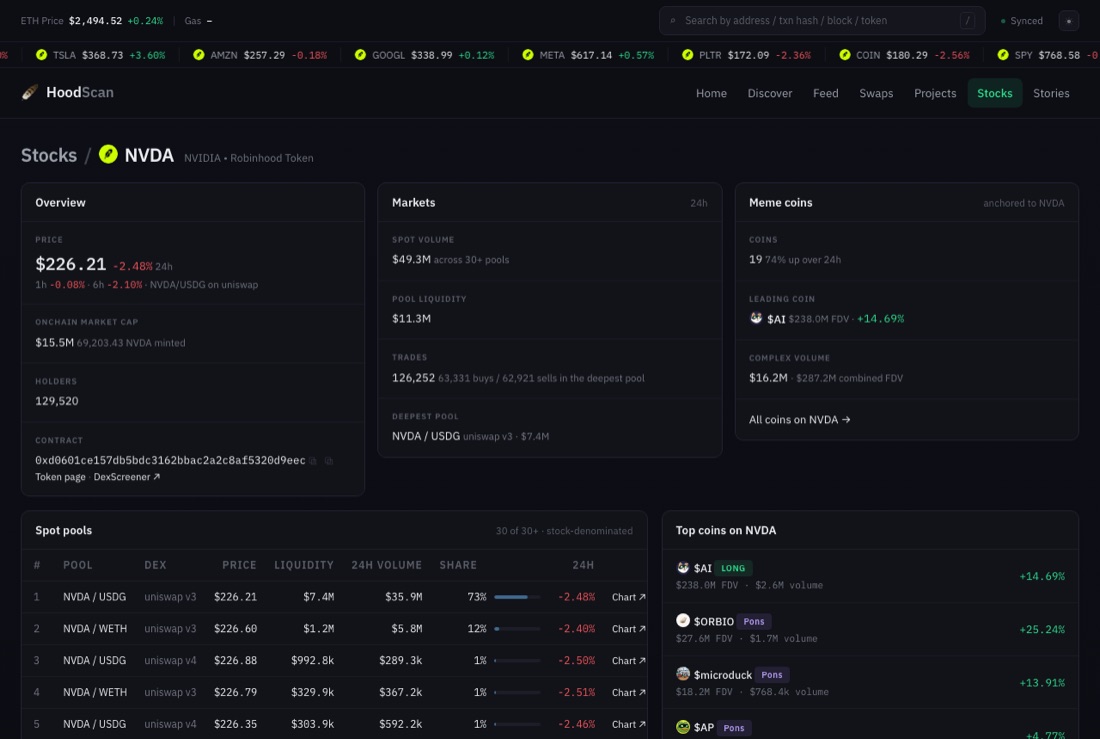Open Chart link for row 2 NVDA / WETH
The width and height of the screenshot is (1100, 739).
628,629
